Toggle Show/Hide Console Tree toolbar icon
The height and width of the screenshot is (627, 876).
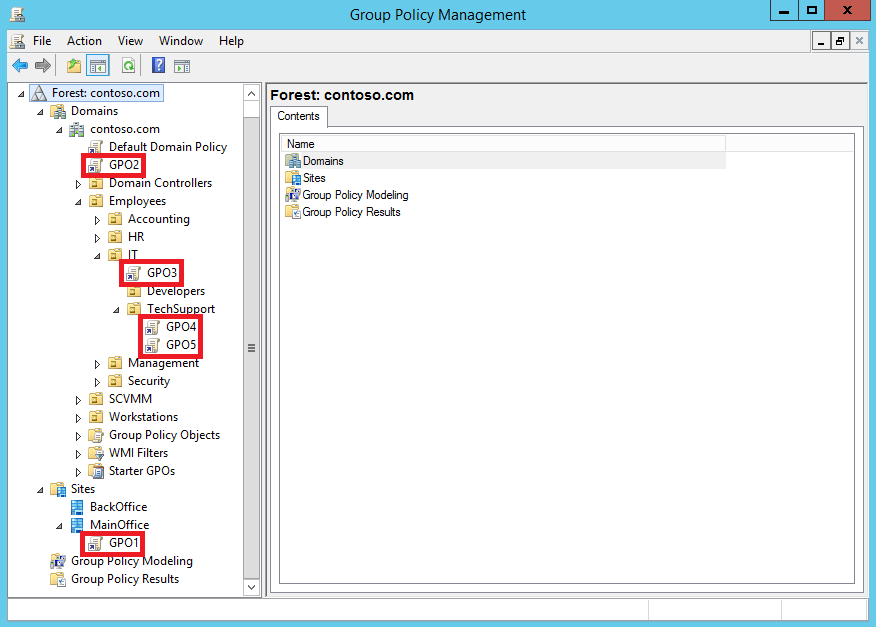[98, 66]
